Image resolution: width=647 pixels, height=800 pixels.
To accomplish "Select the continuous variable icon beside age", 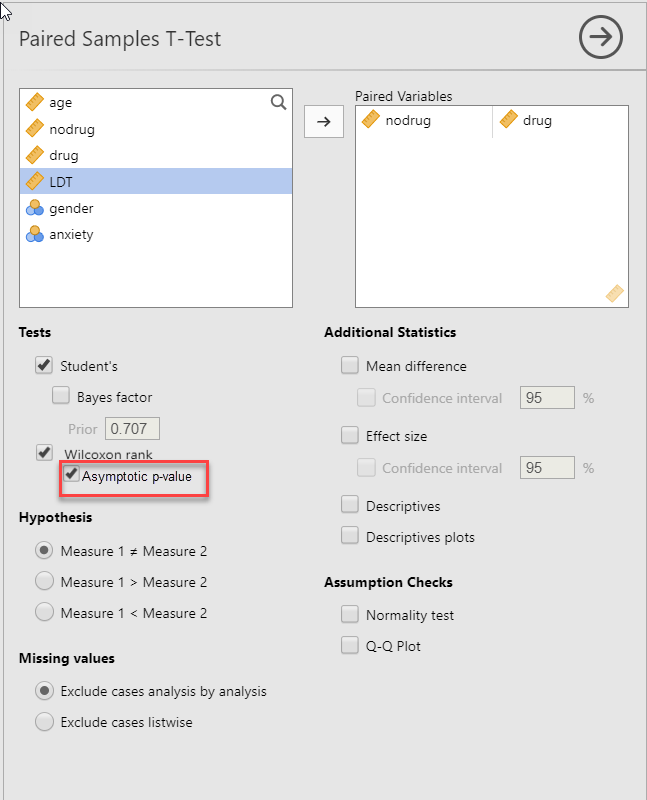I will click(x=32, y=102).
